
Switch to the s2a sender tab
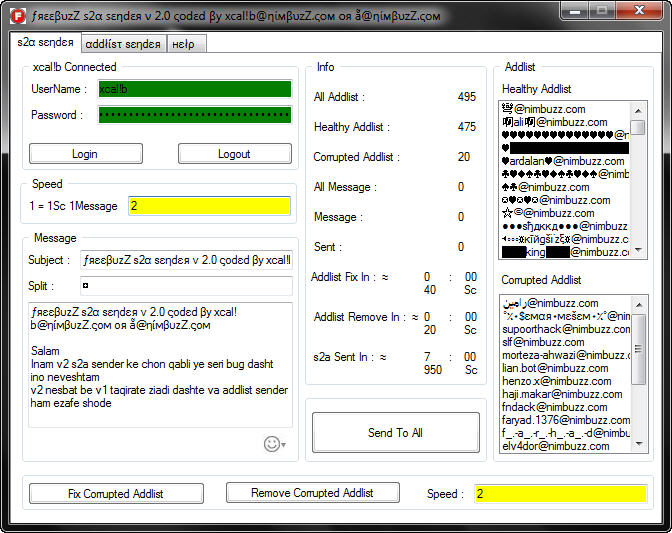pos(45,42)
